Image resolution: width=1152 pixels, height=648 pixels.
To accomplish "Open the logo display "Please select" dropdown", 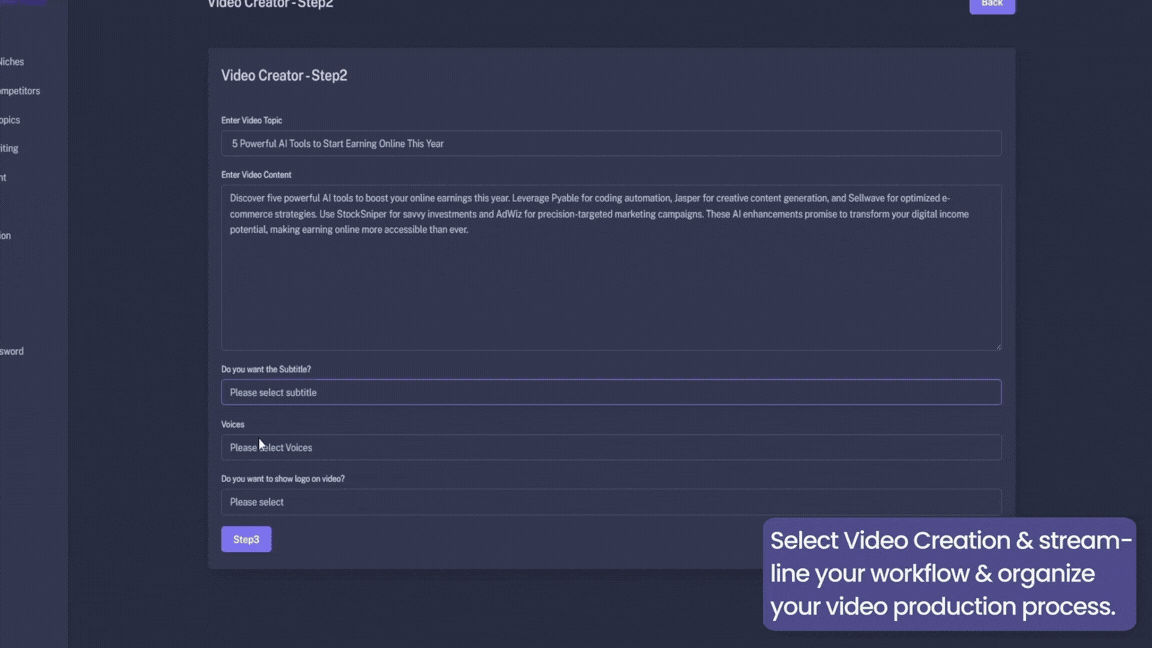I will 611,501.
